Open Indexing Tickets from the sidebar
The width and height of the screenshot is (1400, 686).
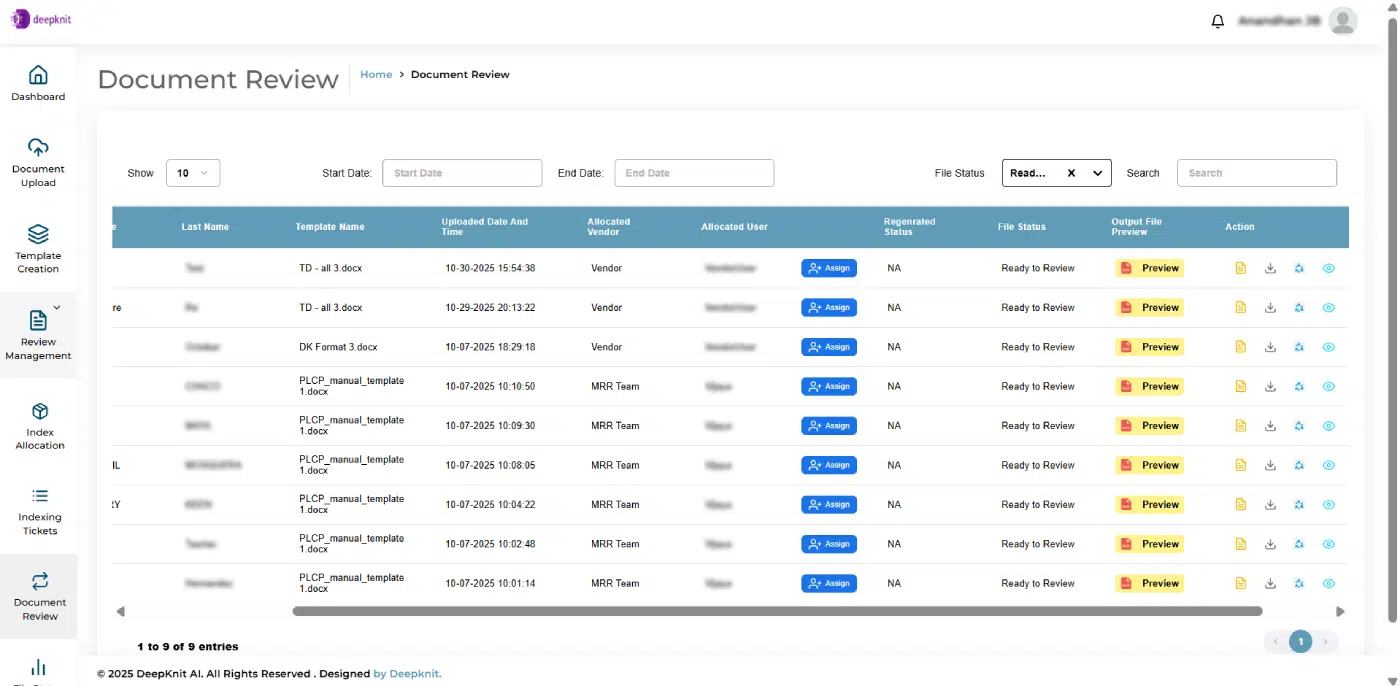pos(39,513)
